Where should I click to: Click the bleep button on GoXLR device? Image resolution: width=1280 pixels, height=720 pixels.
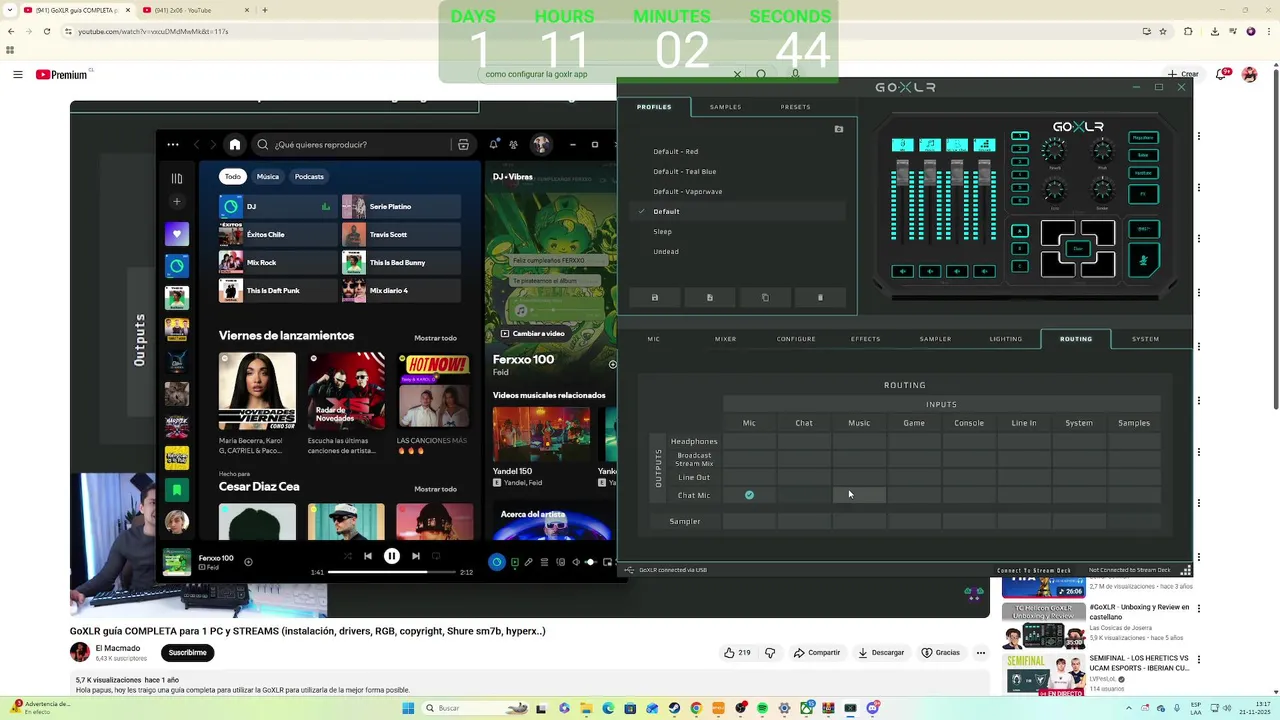point(1144,229)
